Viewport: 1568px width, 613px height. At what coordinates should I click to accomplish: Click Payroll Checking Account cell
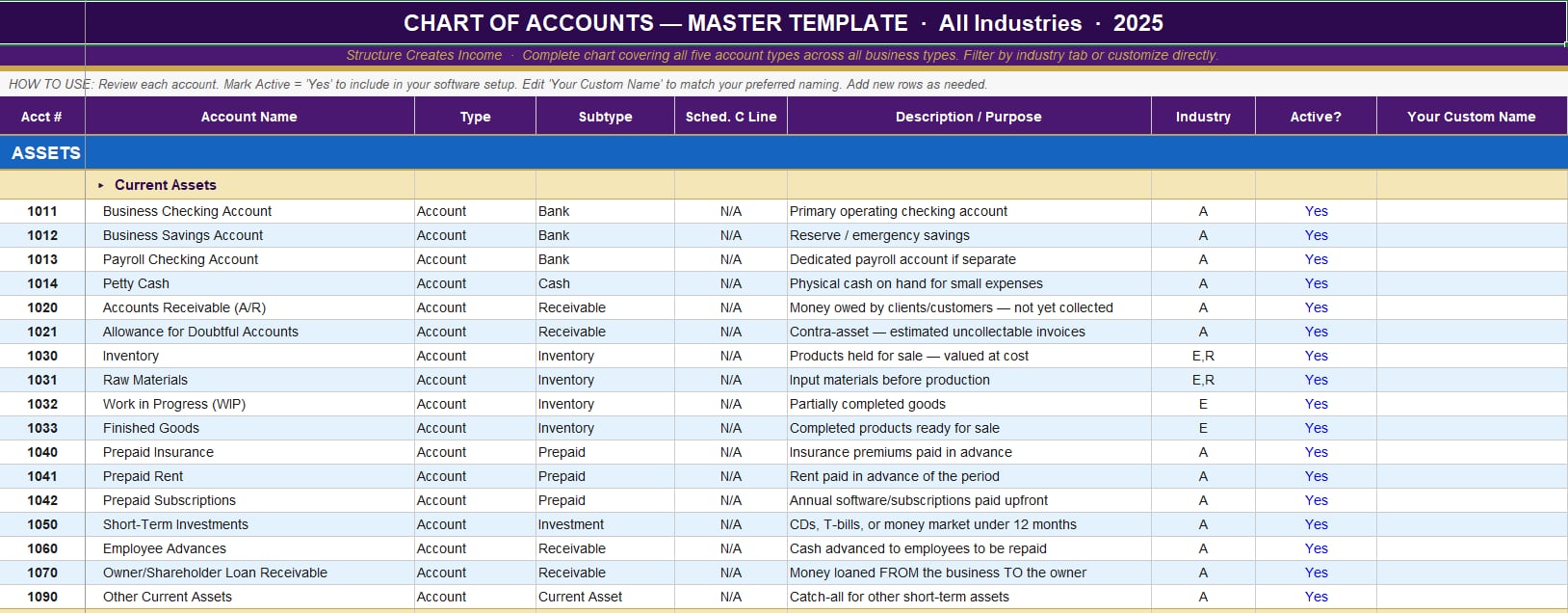pos(249,259)
